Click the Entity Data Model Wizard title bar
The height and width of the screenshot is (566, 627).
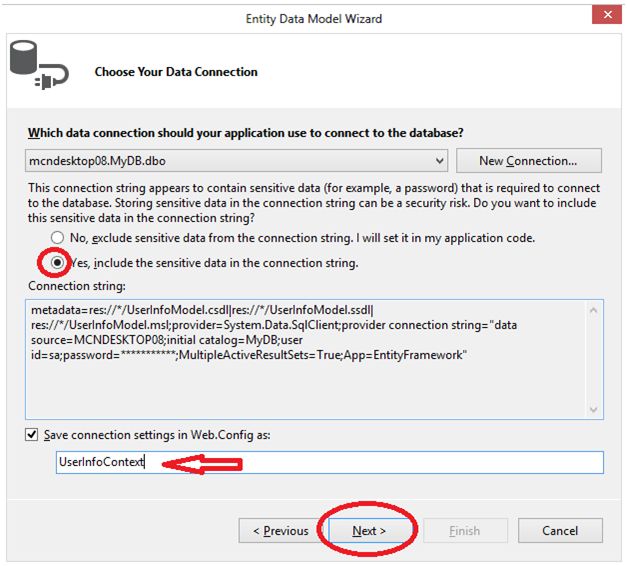(313, 18)
